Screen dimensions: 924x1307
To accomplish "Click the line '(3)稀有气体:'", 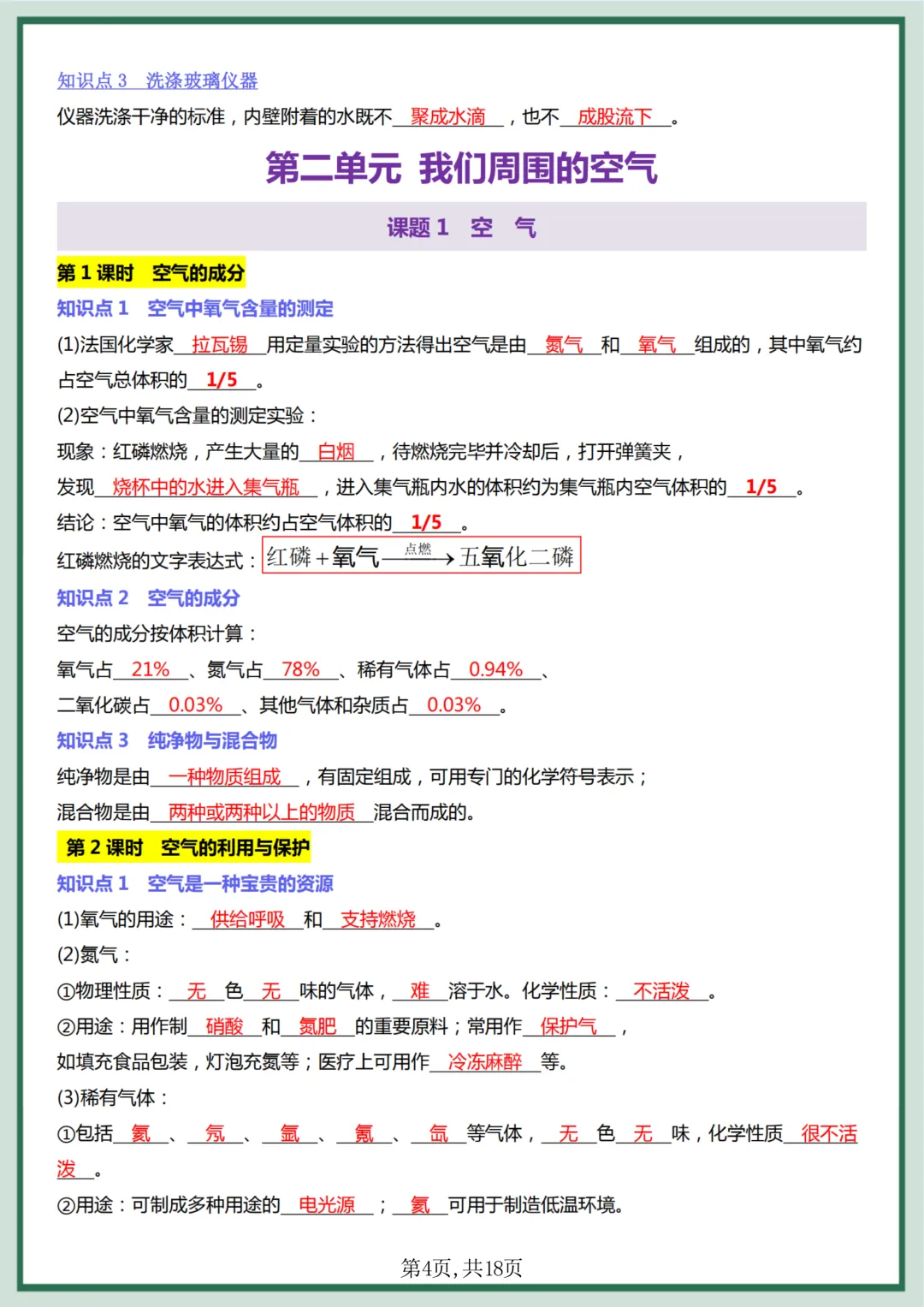I will coord(113,1098).
